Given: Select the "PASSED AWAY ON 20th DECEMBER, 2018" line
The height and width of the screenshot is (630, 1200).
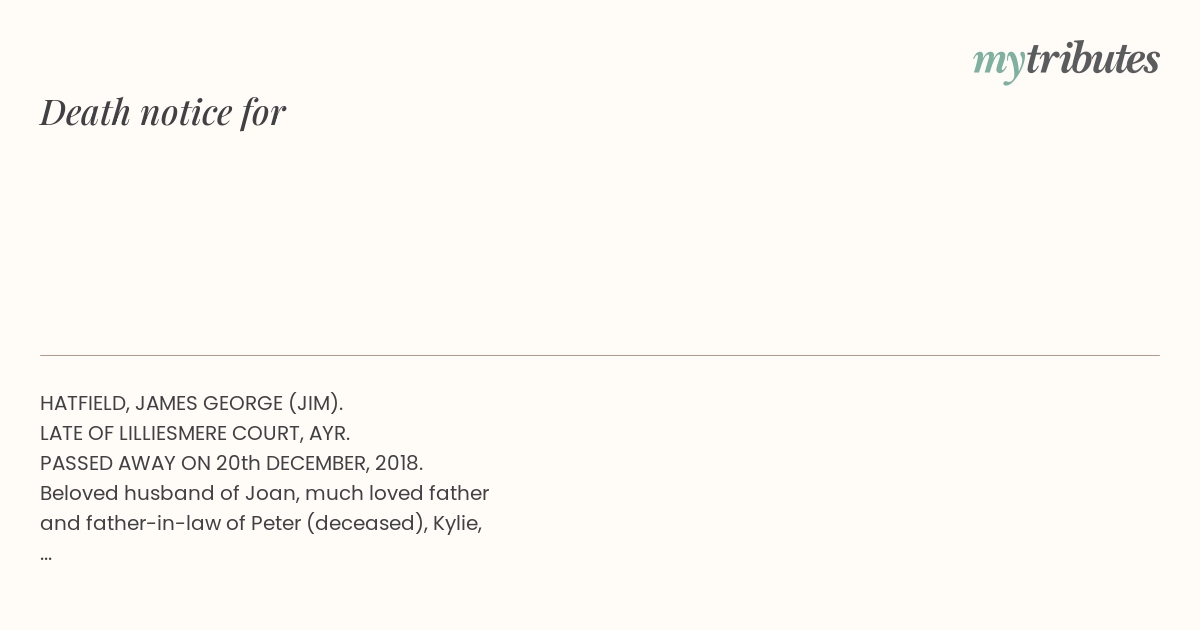Looking at the screenshot, I should 232,463.
